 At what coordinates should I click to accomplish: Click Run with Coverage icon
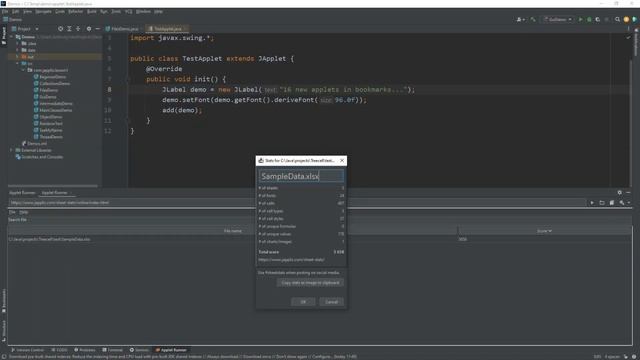598,19
